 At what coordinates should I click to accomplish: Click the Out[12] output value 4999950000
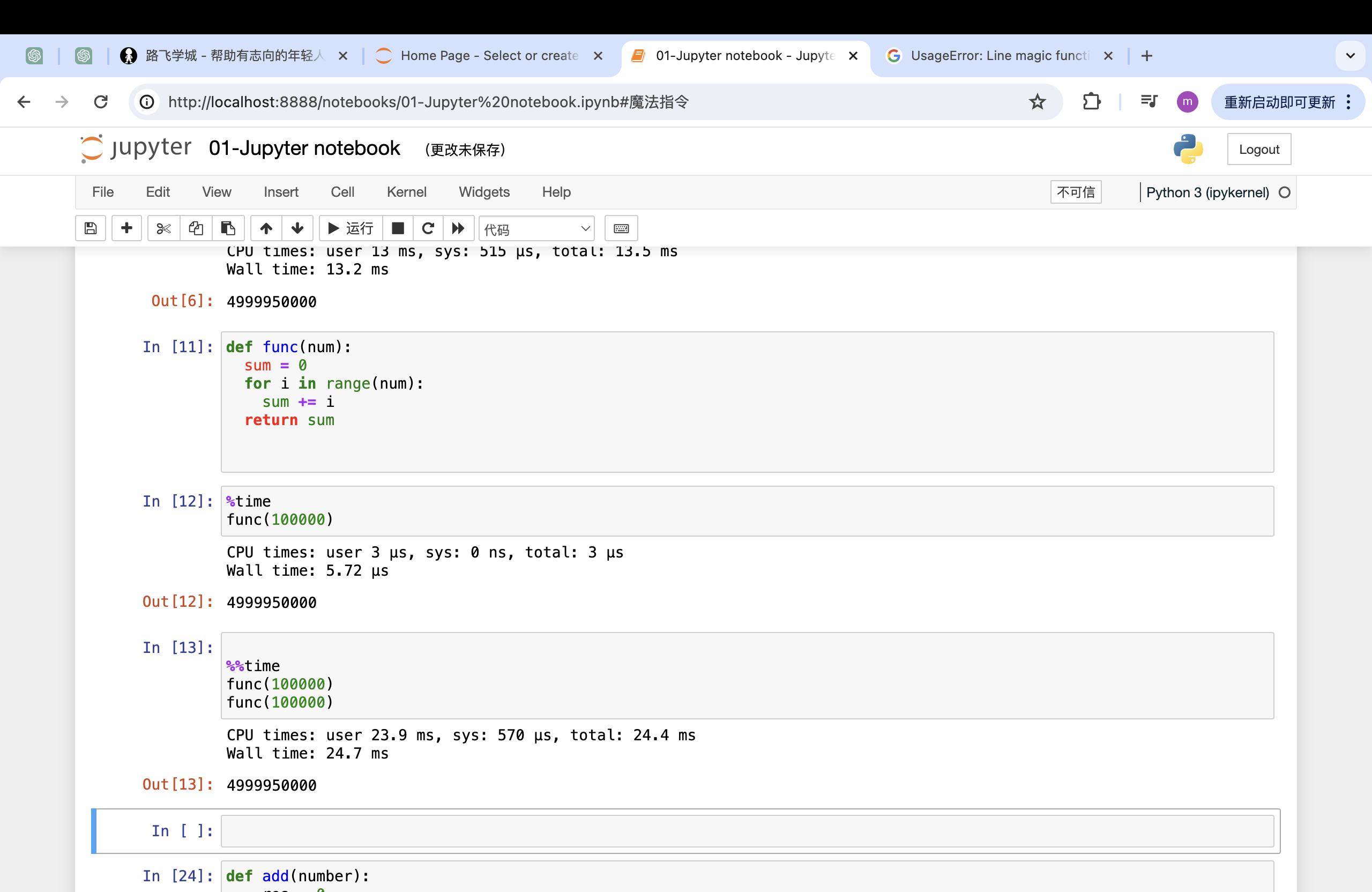[271, 602]
